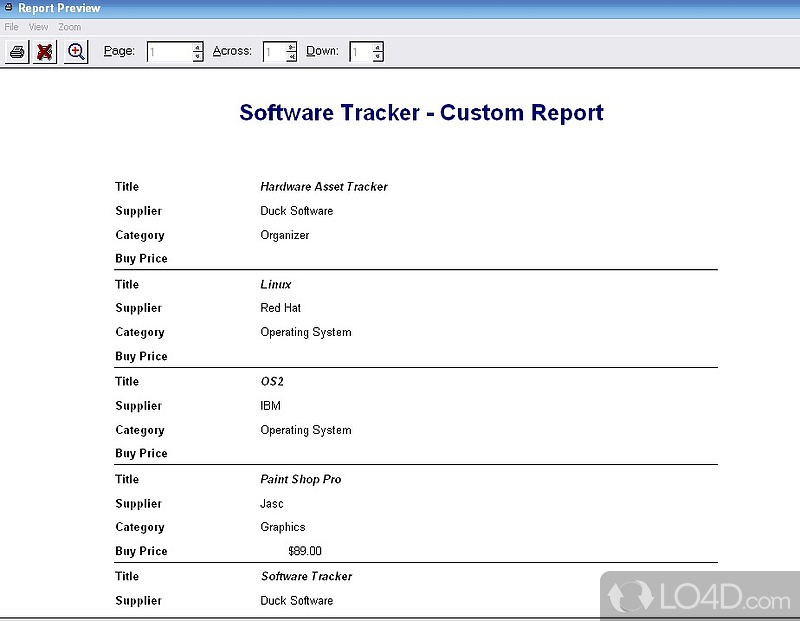The width and height of the screenshot is (800, 621).
Task: Click the Title label beside OS2
Action: [x=127, y=381]
